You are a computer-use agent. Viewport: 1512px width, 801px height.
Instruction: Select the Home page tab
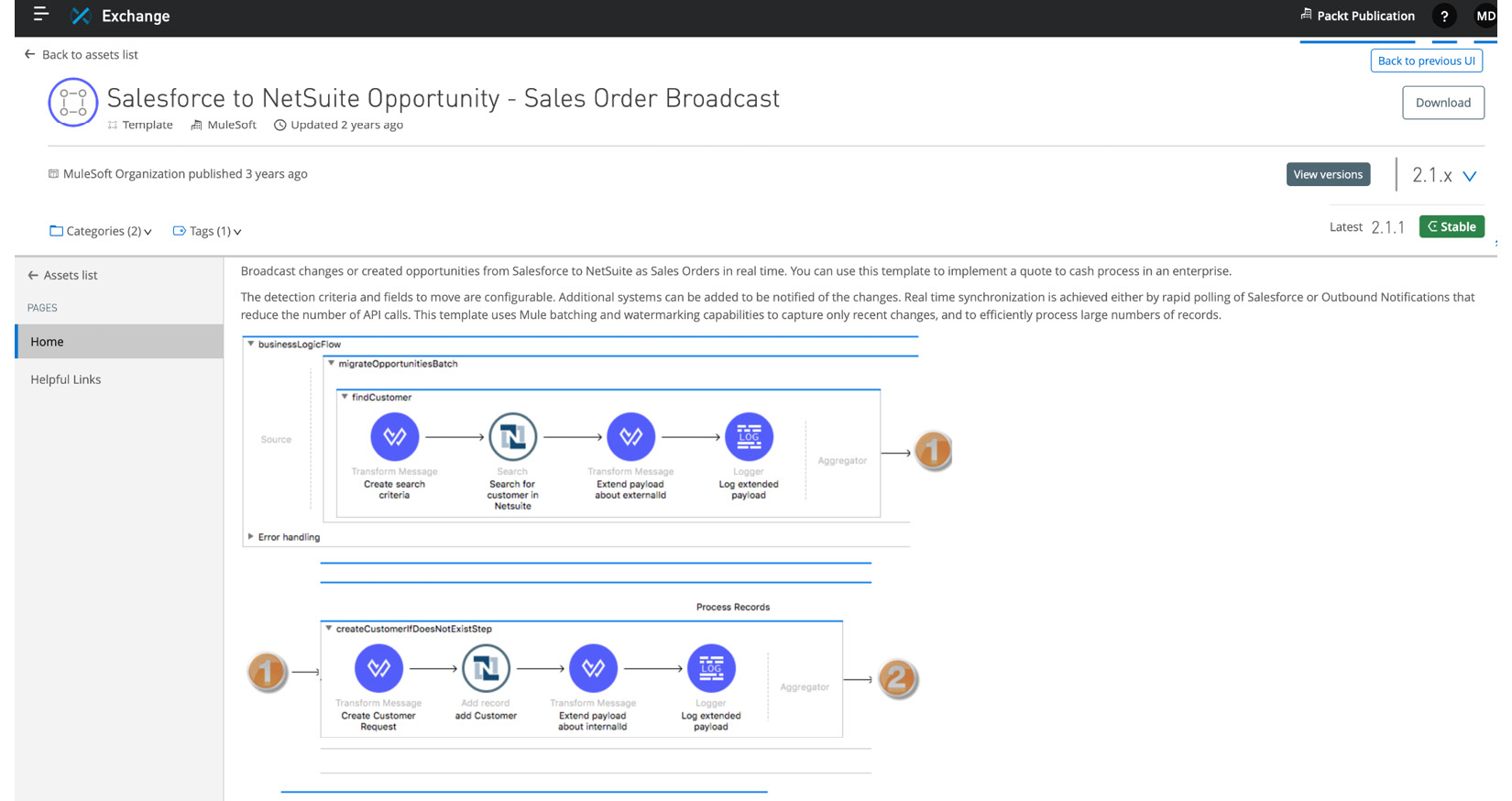[119, 341]
